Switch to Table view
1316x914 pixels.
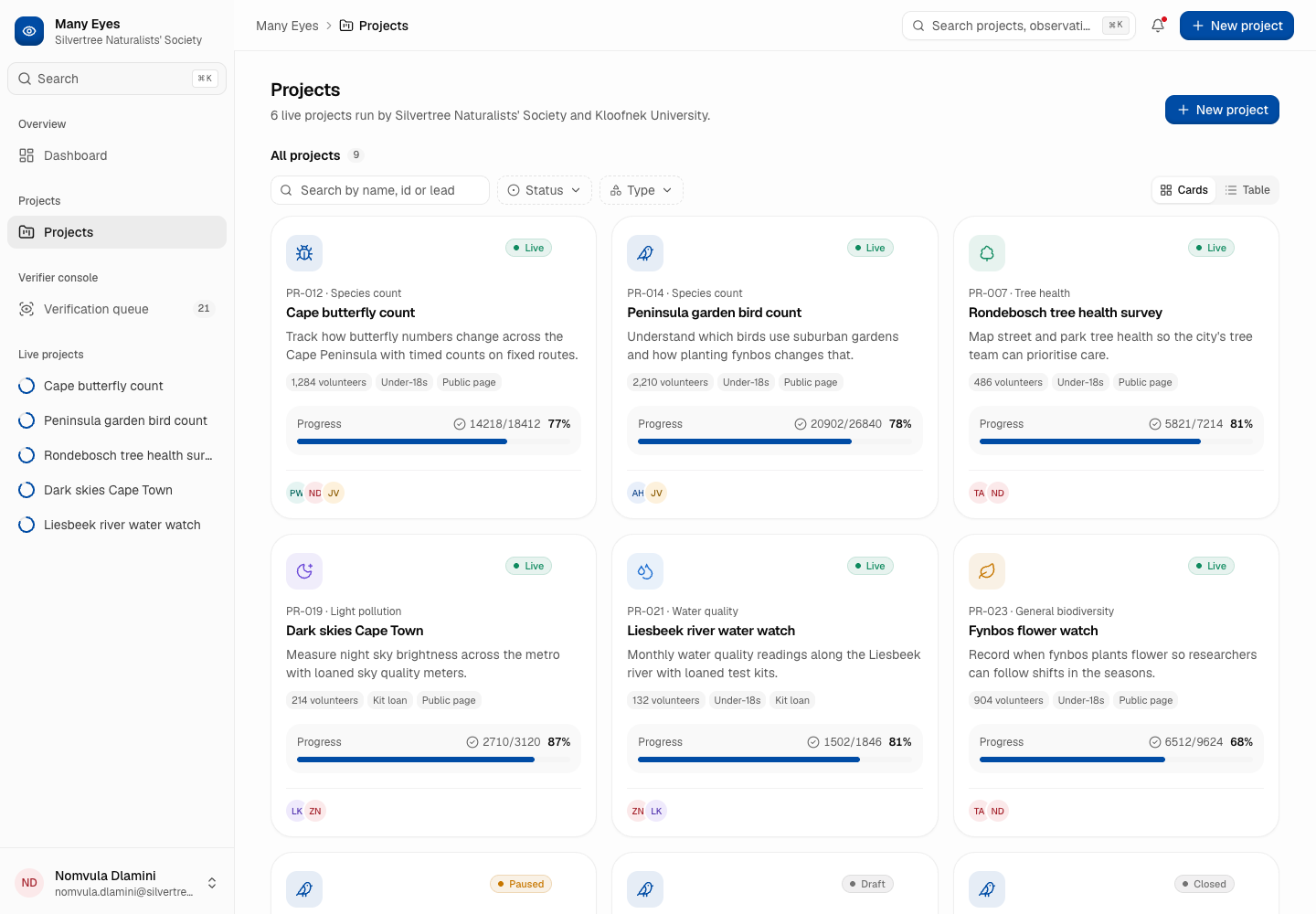pyautogui.click(x=1247, y=190)
